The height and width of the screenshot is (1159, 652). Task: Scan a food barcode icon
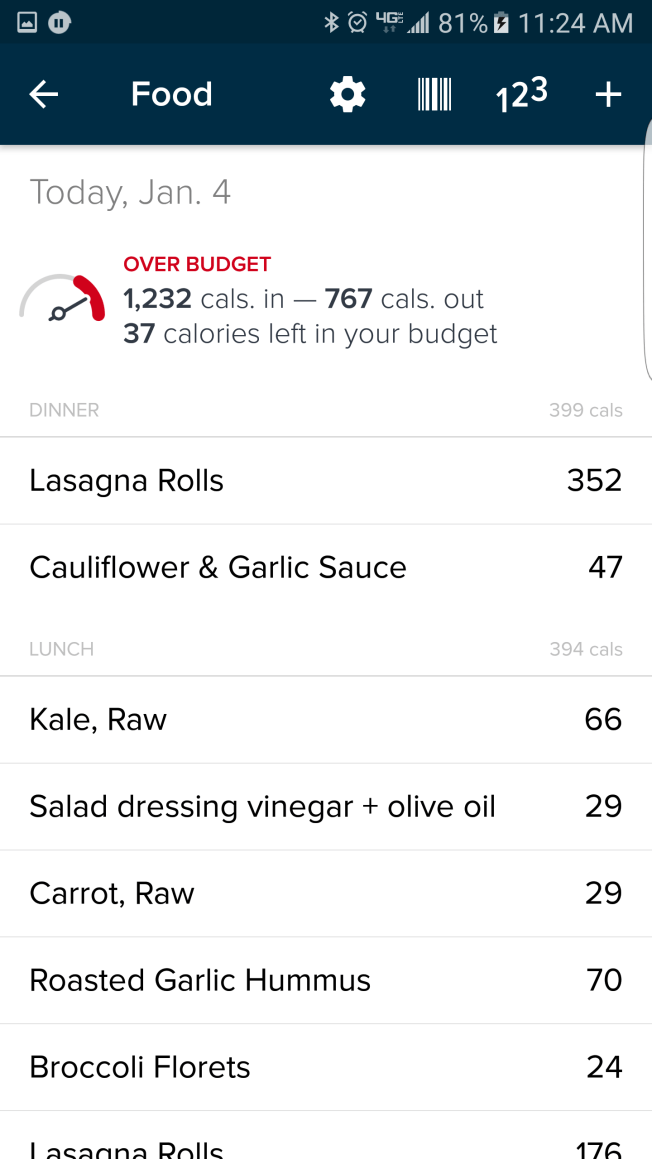click(x=434, y=95)
